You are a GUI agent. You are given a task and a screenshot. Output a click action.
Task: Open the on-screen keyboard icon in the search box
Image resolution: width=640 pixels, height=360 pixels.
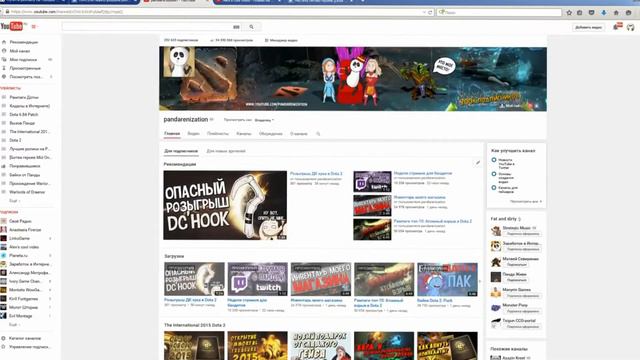click(x=236, y=27)
